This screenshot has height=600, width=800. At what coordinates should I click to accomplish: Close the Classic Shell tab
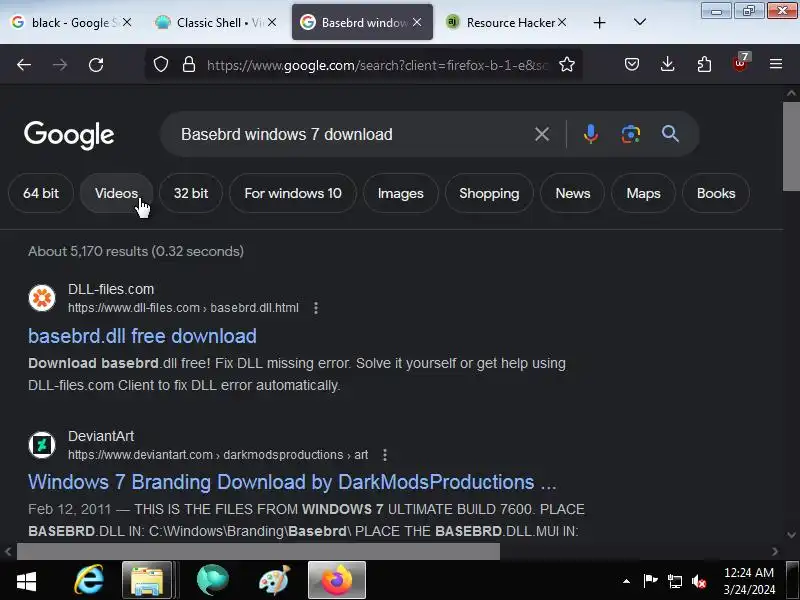click(272, 22)
